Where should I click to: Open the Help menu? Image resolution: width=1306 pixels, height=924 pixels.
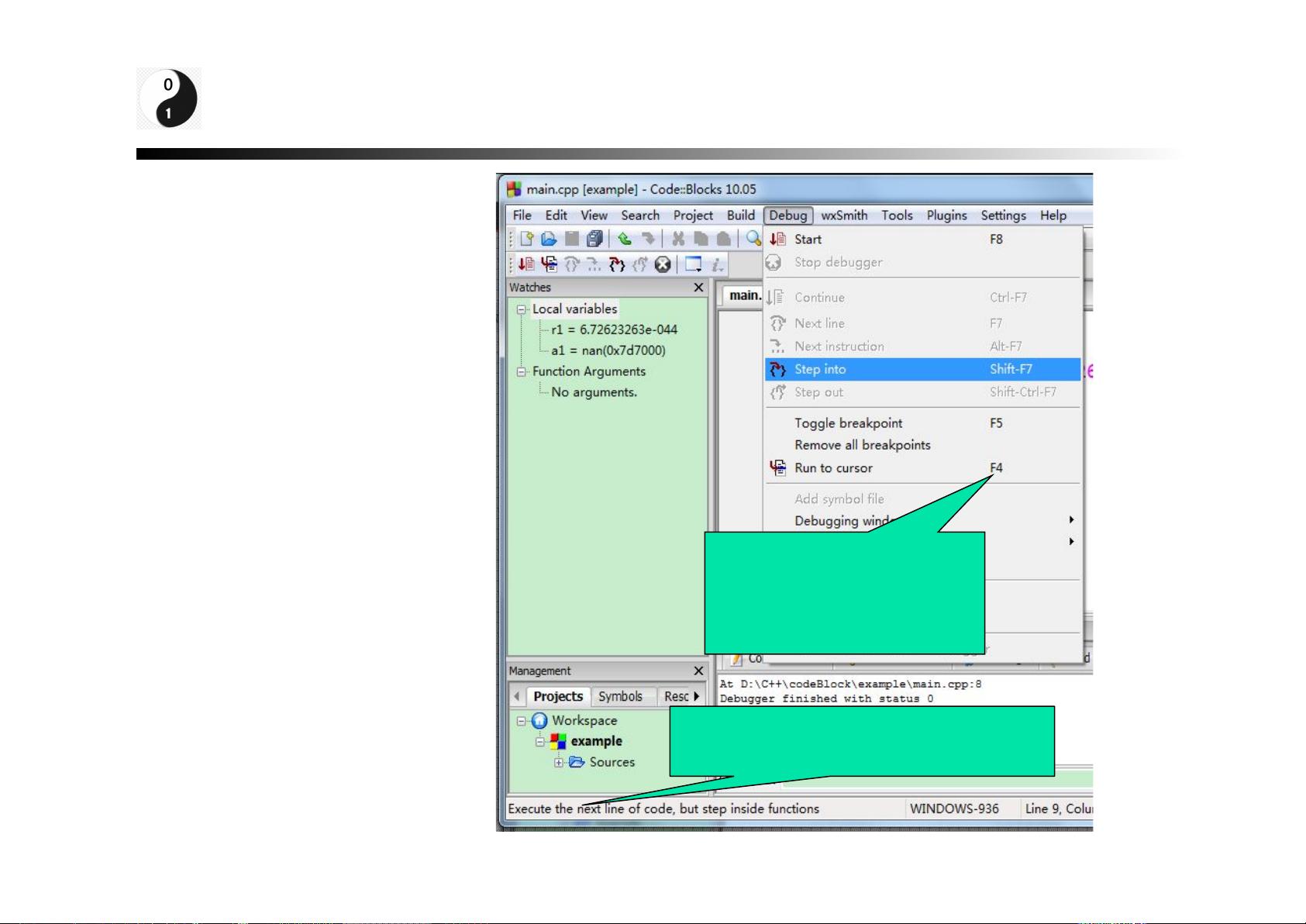point(1053,215)
